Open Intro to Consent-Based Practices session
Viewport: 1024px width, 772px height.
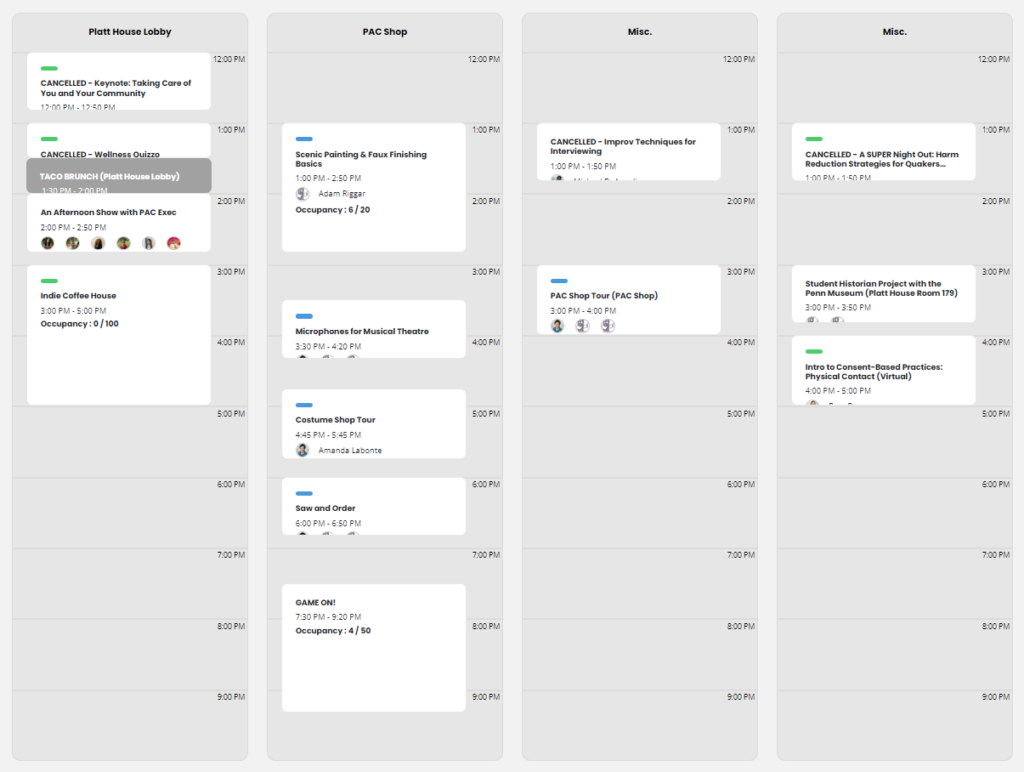click(884, 370)
